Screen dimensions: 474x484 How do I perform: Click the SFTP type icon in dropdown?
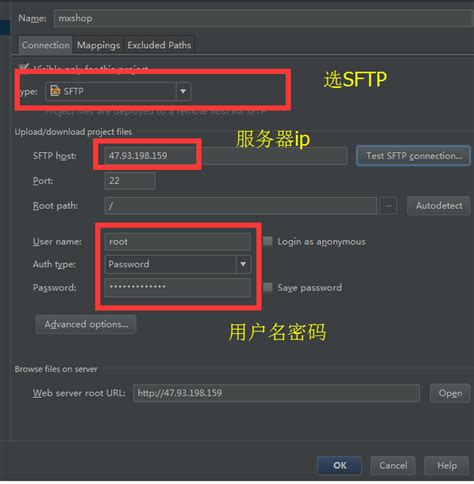55,91
